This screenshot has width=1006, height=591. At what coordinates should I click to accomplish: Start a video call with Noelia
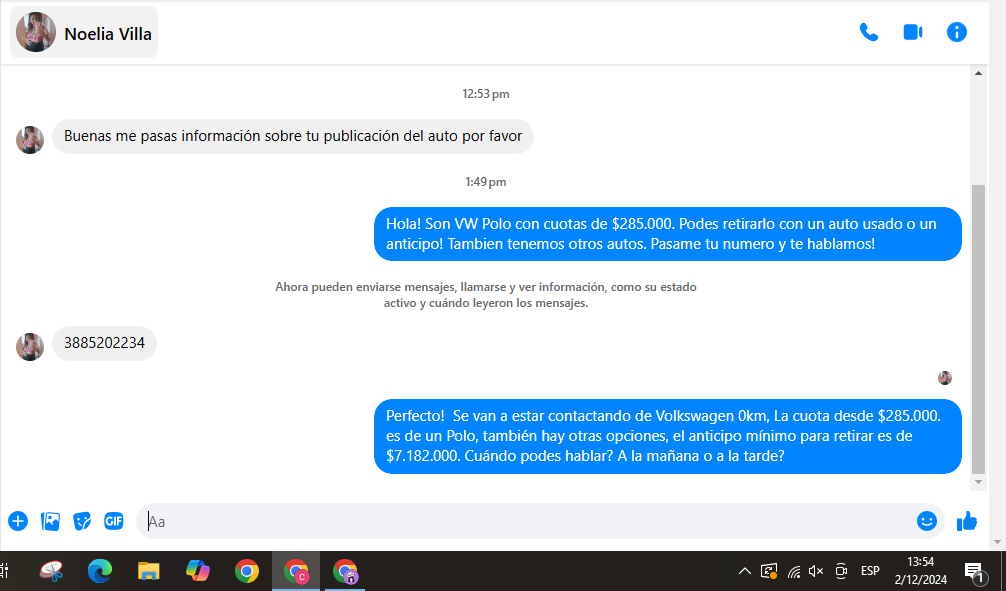[912, 32]
